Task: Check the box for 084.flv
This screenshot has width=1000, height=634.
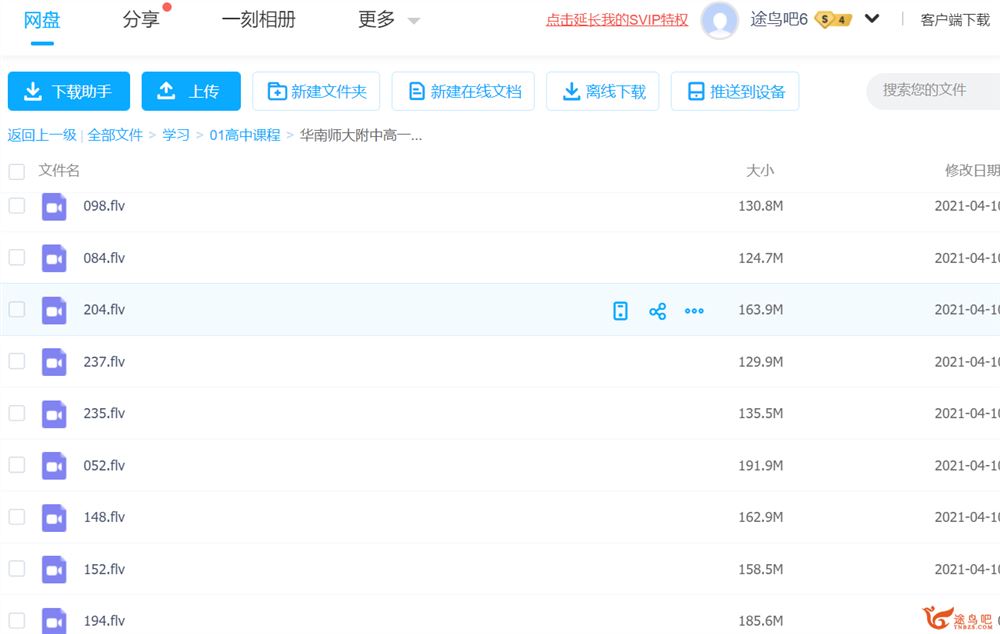Action: pos(17,258)
